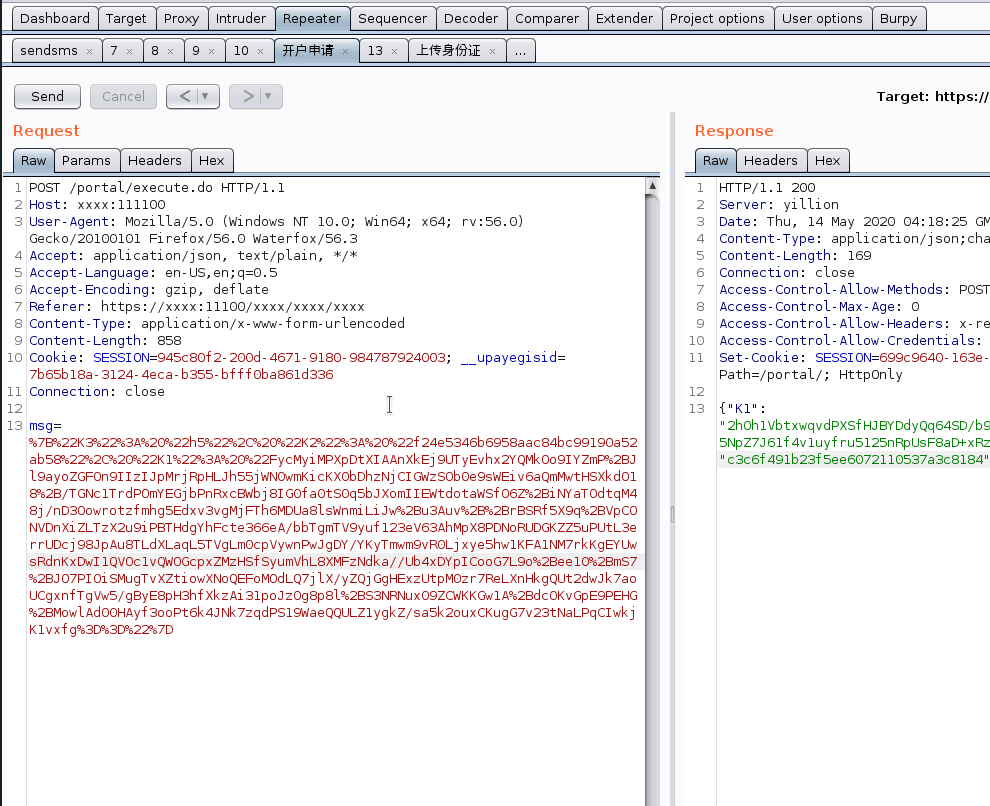Close the sendsms repeater tab

(90, 51)
